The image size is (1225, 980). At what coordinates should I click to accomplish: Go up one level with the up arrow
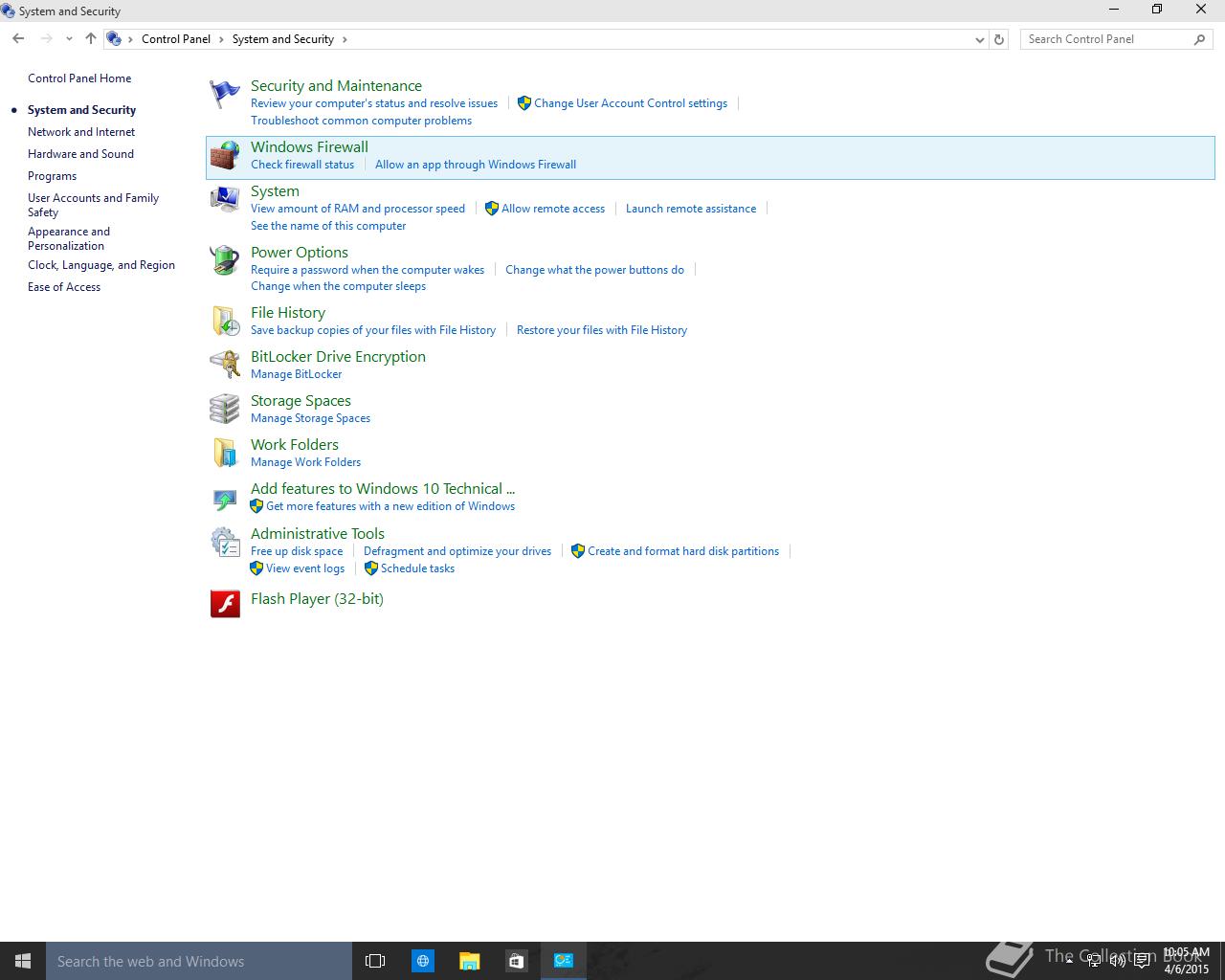[91, 39]
